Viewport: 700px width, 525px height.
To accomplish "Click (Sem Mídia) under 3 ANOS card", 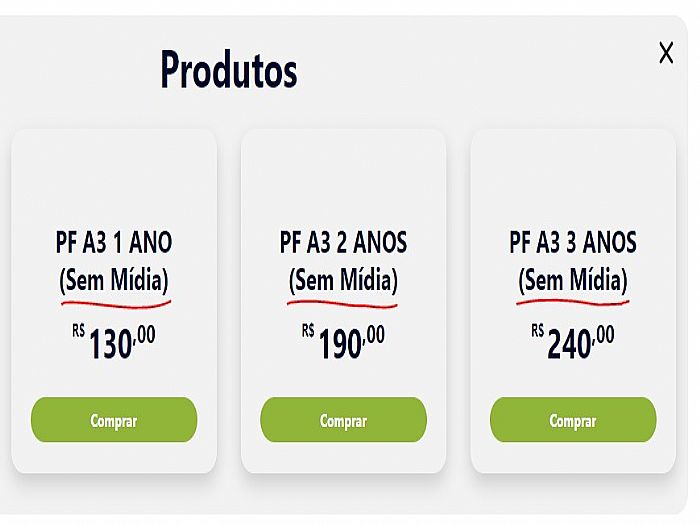I will (x=573, y=280).
